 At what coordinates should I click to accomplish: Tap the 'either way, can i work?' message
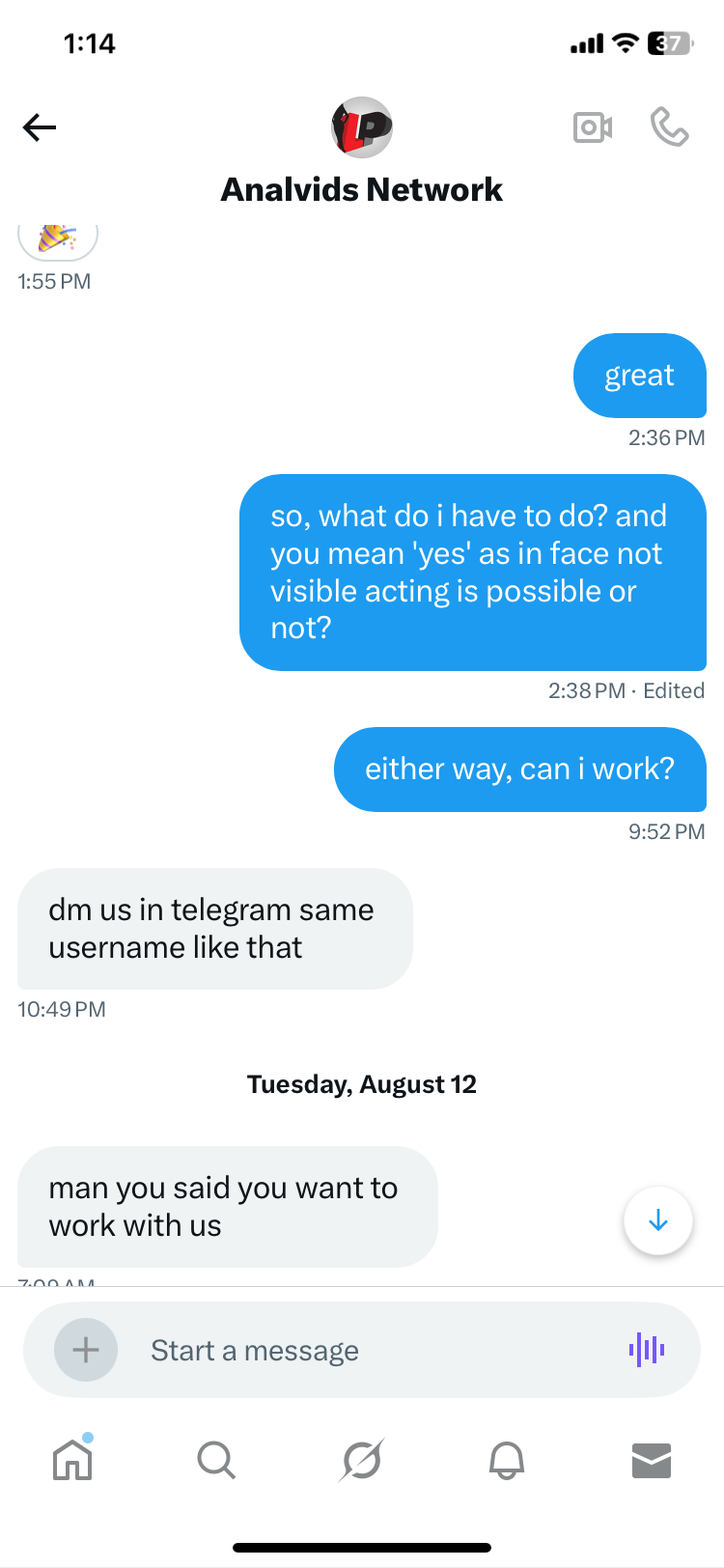tap(519, 770)
